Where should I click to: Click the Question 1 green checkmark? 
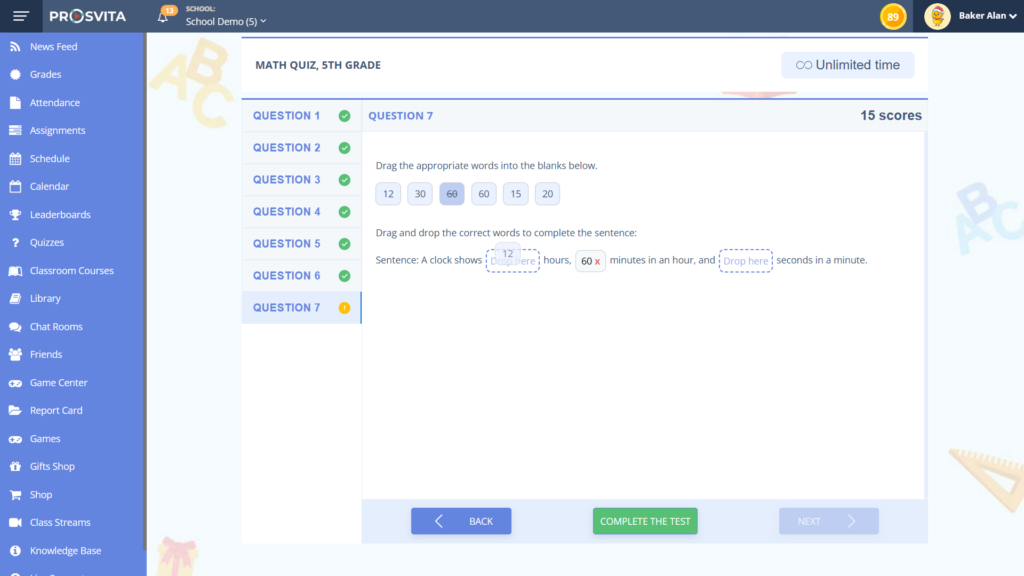click(x=344, y=116)
